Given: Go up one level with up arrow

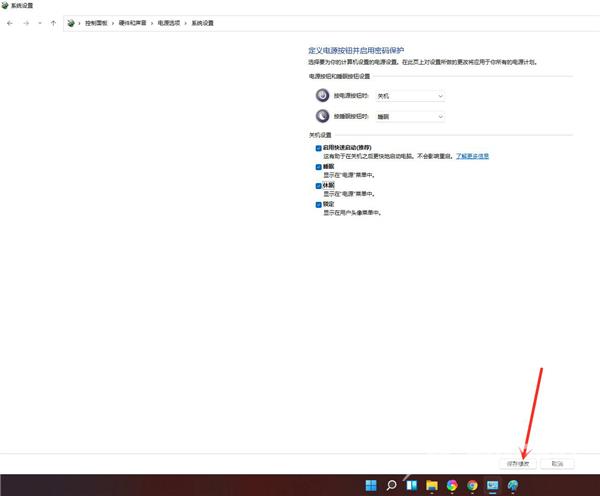Looking at the screenshot, I should click(x=53, y=23).
